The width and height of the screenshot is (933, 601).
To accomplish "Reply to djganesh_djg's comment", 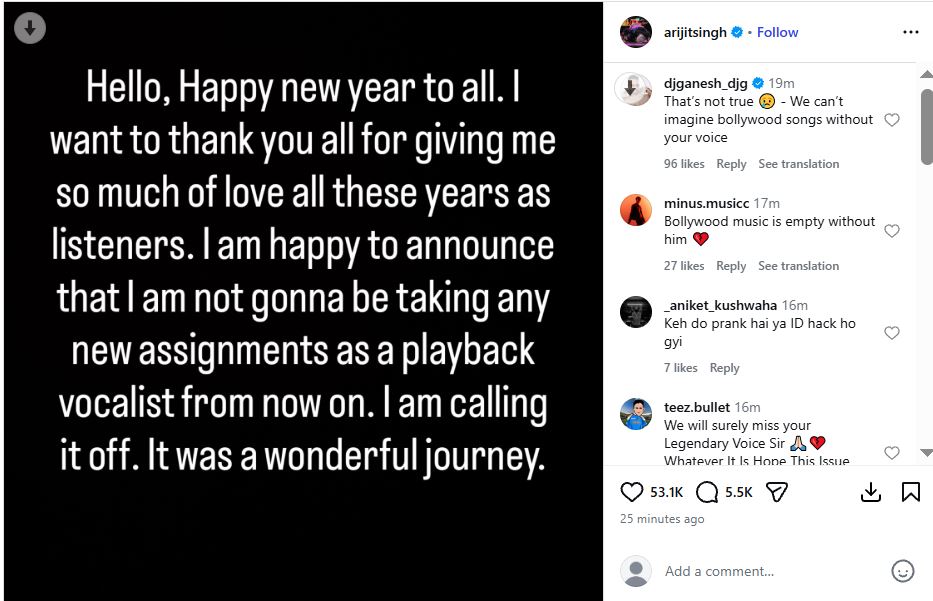I will tap(731, 164).
